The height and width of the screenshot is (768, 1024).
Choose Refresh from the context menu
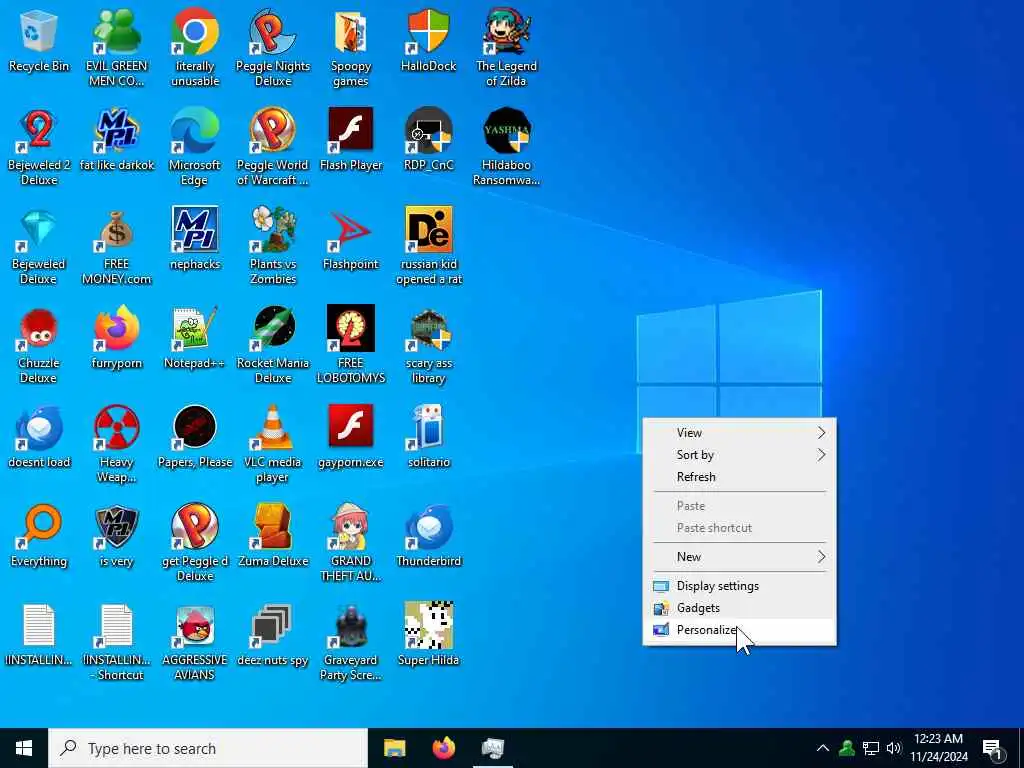tap(739, 477)
